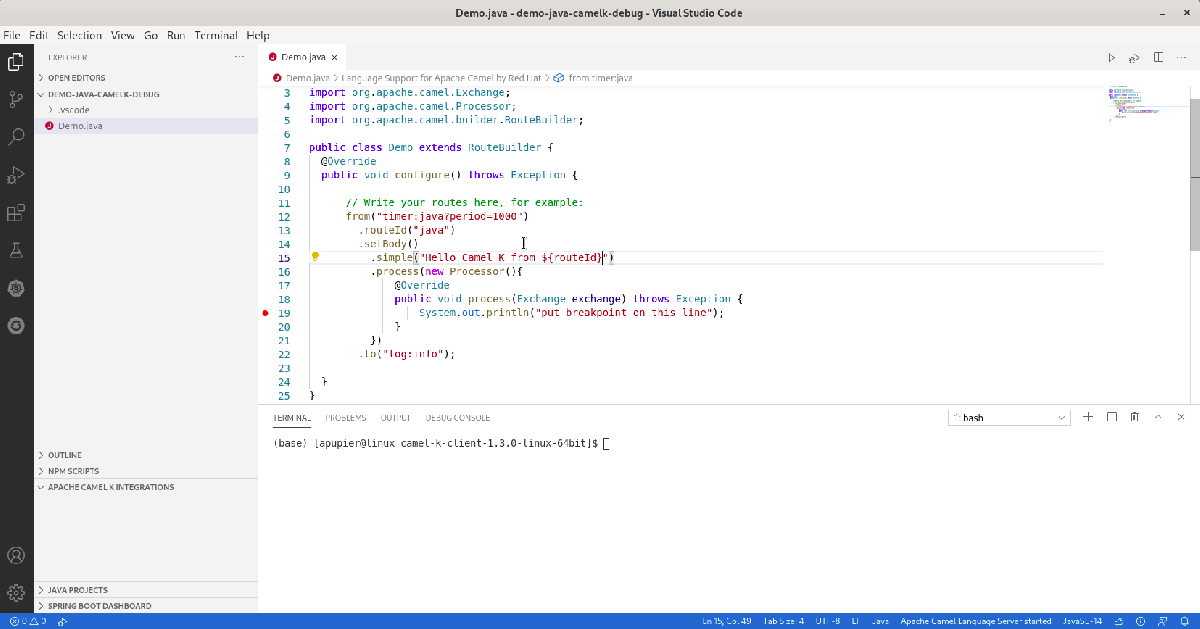Open the Kubernetes view icon
The image size is (1200, 629).
(x=16, y=288)
